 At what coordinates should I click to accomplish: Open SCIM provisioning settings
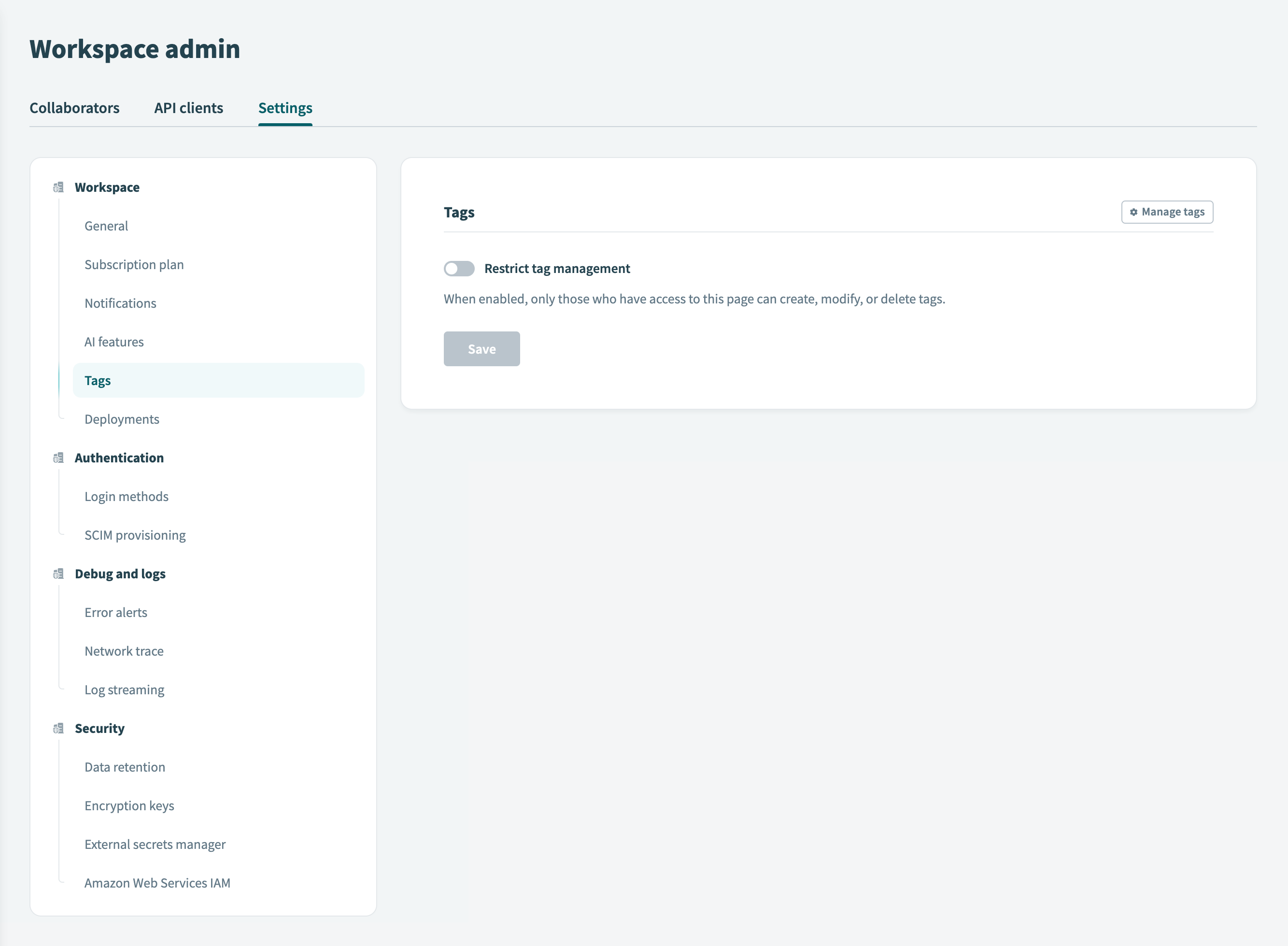coord(135,535)
